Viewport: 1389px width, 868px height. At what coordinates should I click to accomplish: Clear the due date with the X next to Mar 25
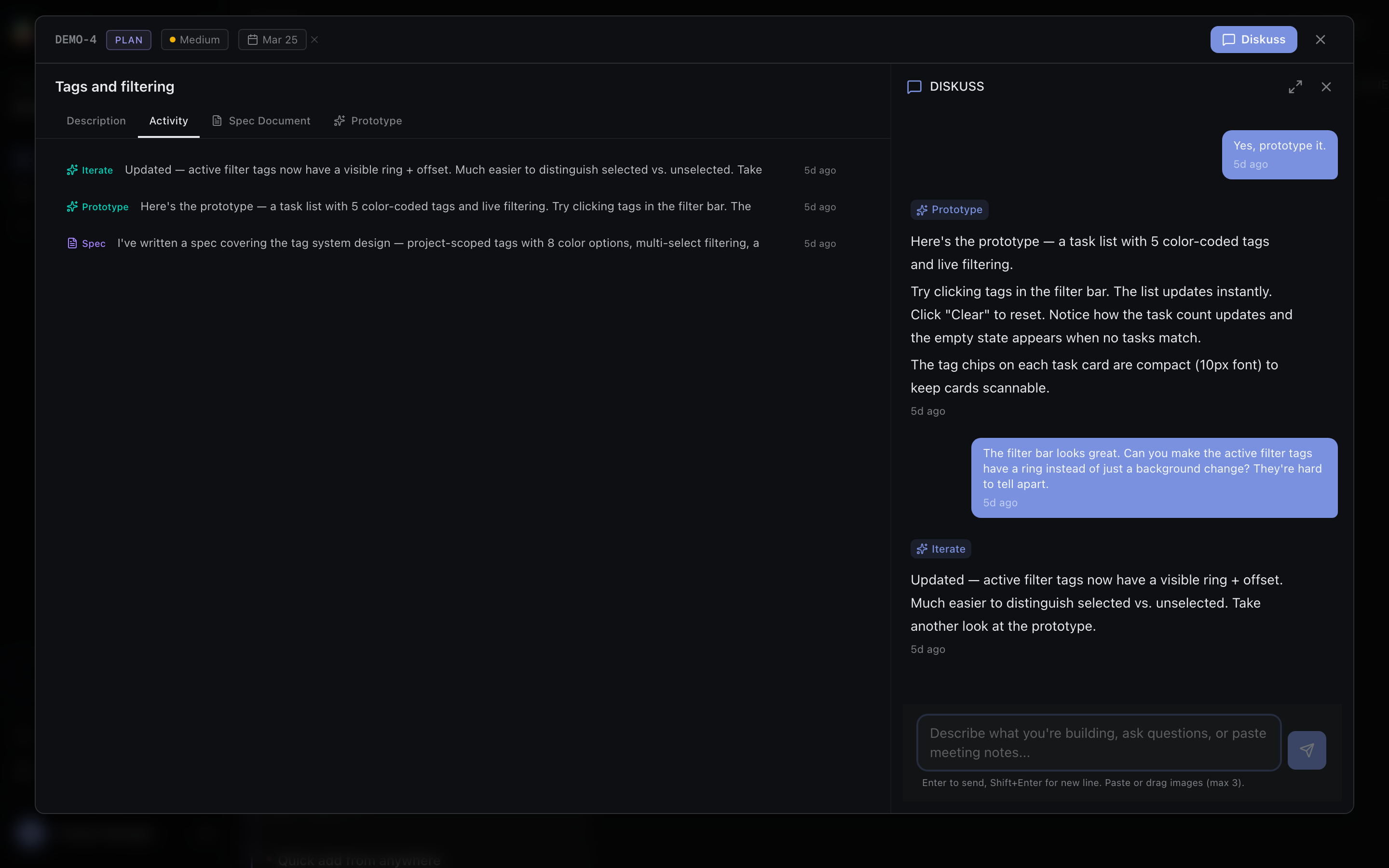pos(314,40)
